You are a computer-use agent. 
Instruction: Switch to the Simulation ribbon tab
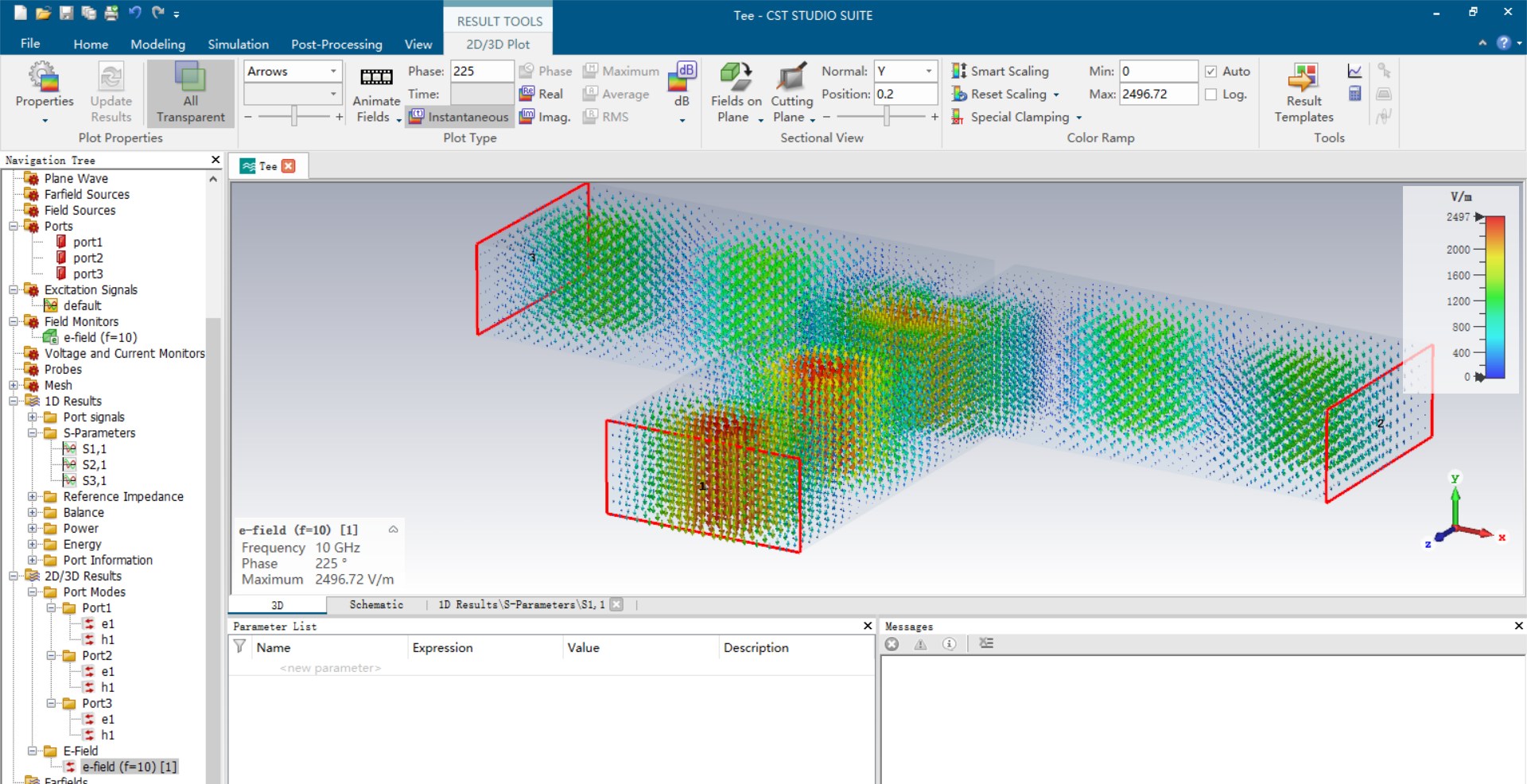(x=238, y=45)
